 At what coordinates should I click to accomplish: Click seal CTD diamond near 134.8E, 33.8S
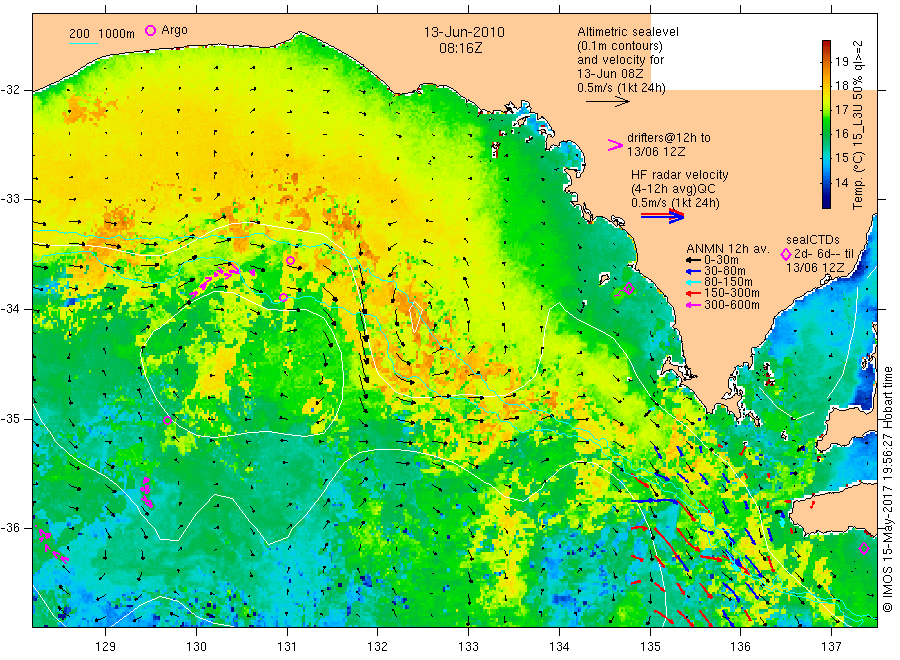coord(629,289)
